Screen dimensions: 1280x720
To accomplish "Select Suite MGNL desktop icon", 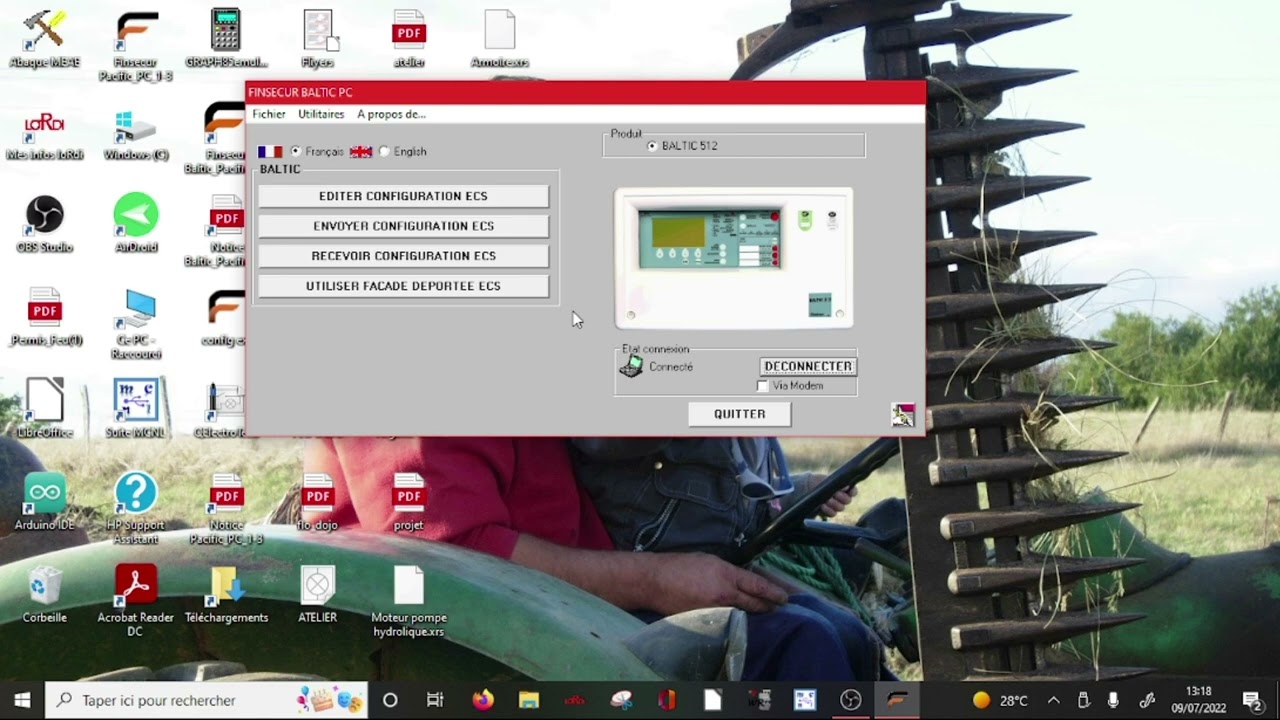I will point(136,408).
